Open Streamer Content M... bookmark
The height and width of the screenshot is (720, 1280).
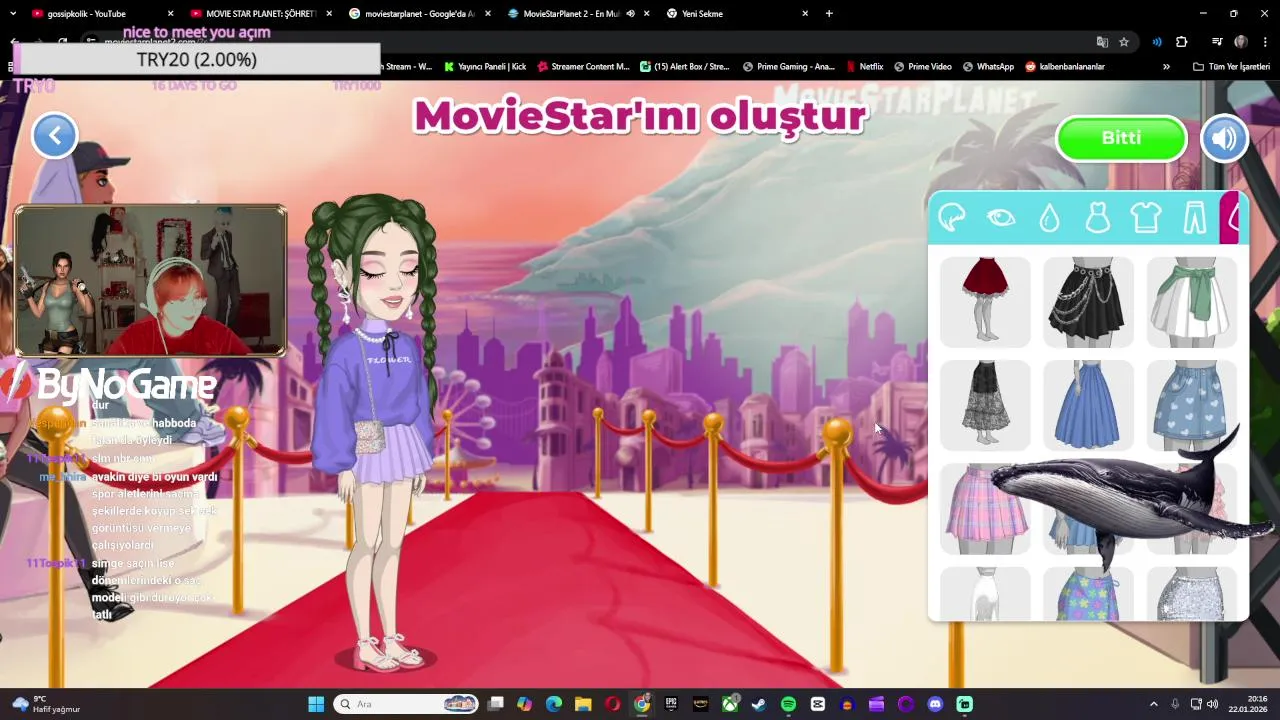pos(583,67)
